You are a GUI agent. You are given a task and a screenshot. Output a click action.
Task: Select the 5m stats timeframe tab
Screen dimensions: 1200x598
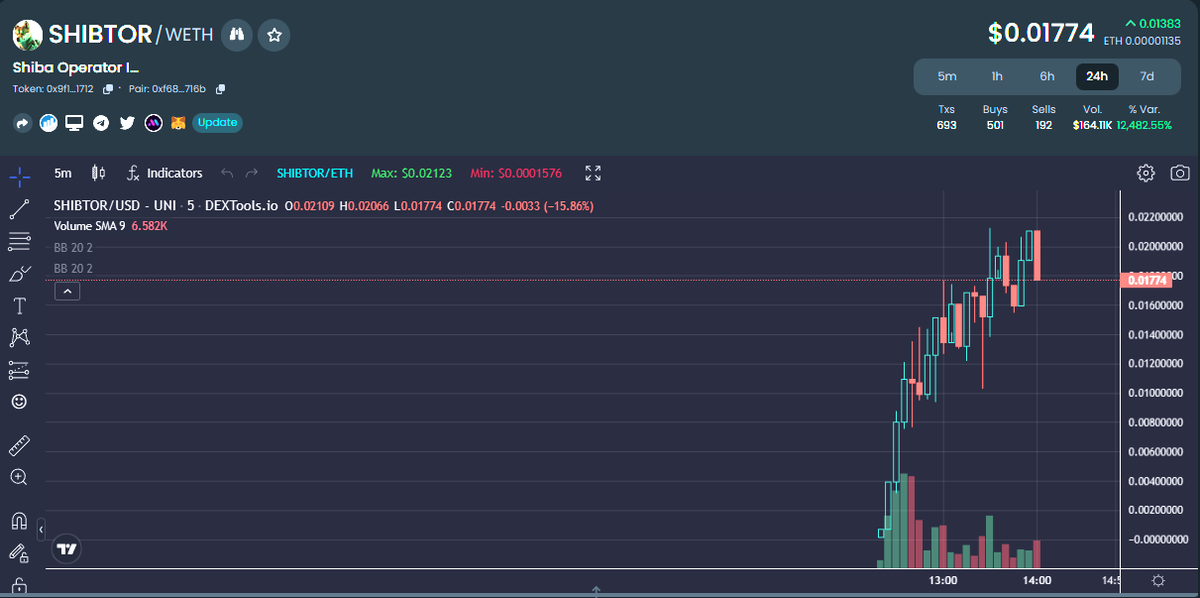(x=947, y=76)
